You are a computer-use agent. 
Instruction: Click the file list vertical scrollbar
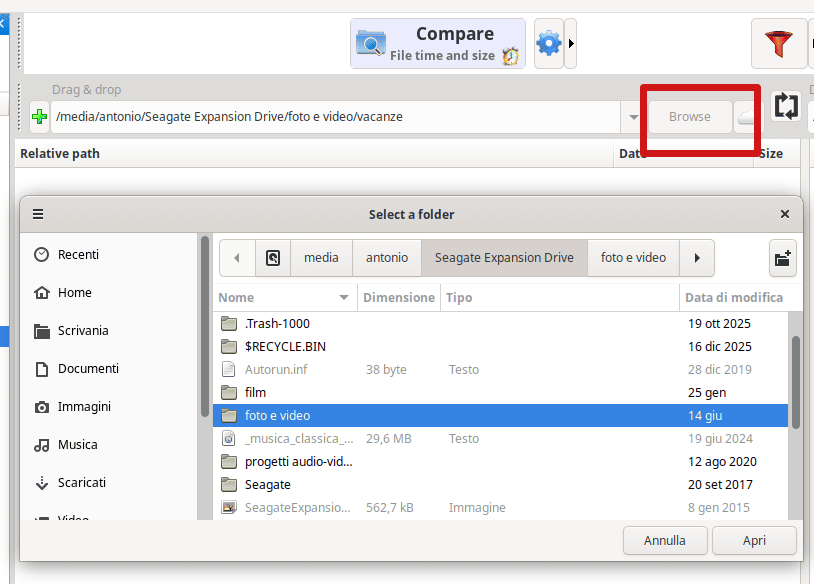pyautogui.click(x=795, y=382)
